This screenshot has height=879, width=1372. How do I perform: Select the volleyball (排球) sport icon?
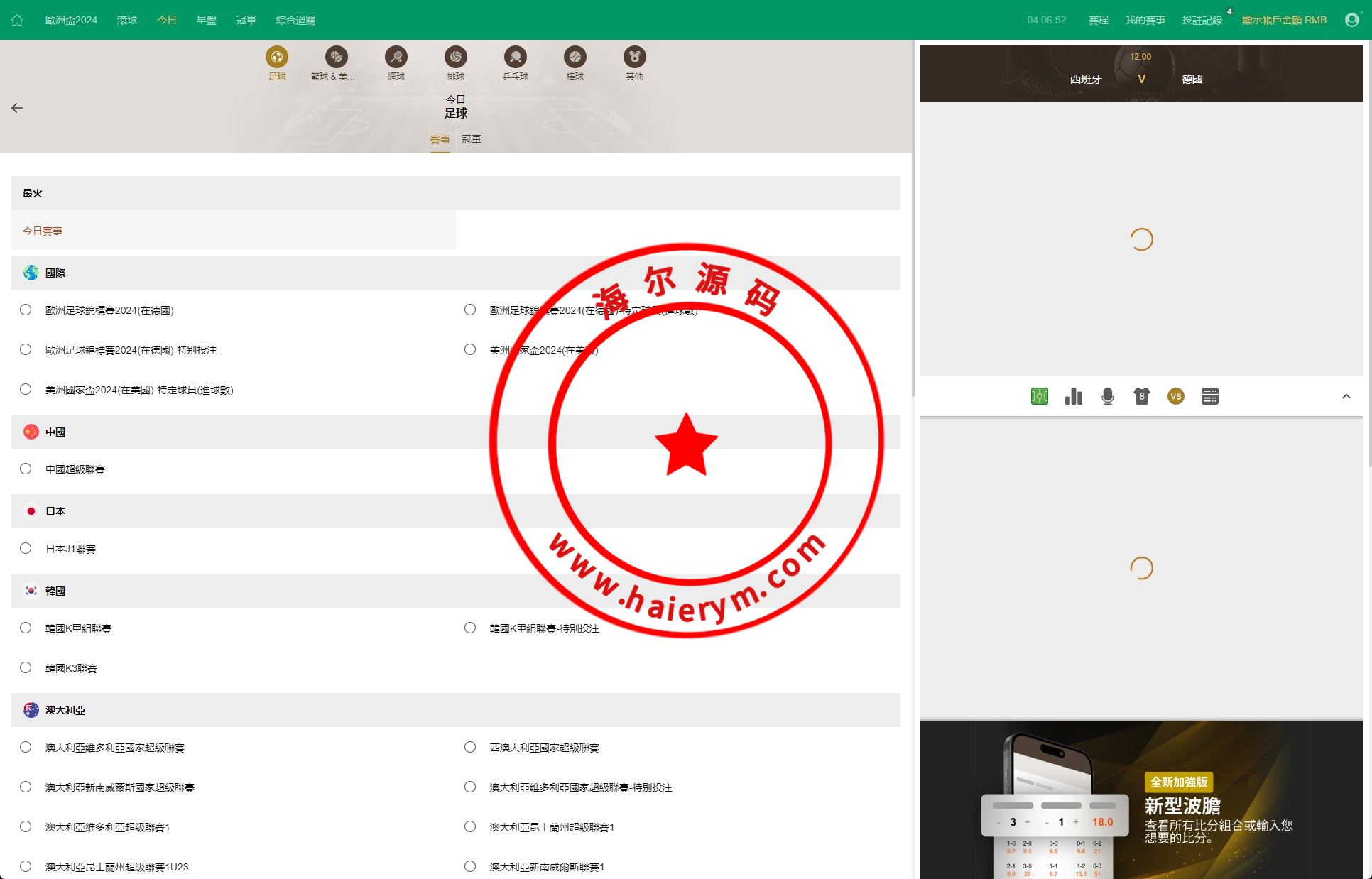tap(456, 57)
